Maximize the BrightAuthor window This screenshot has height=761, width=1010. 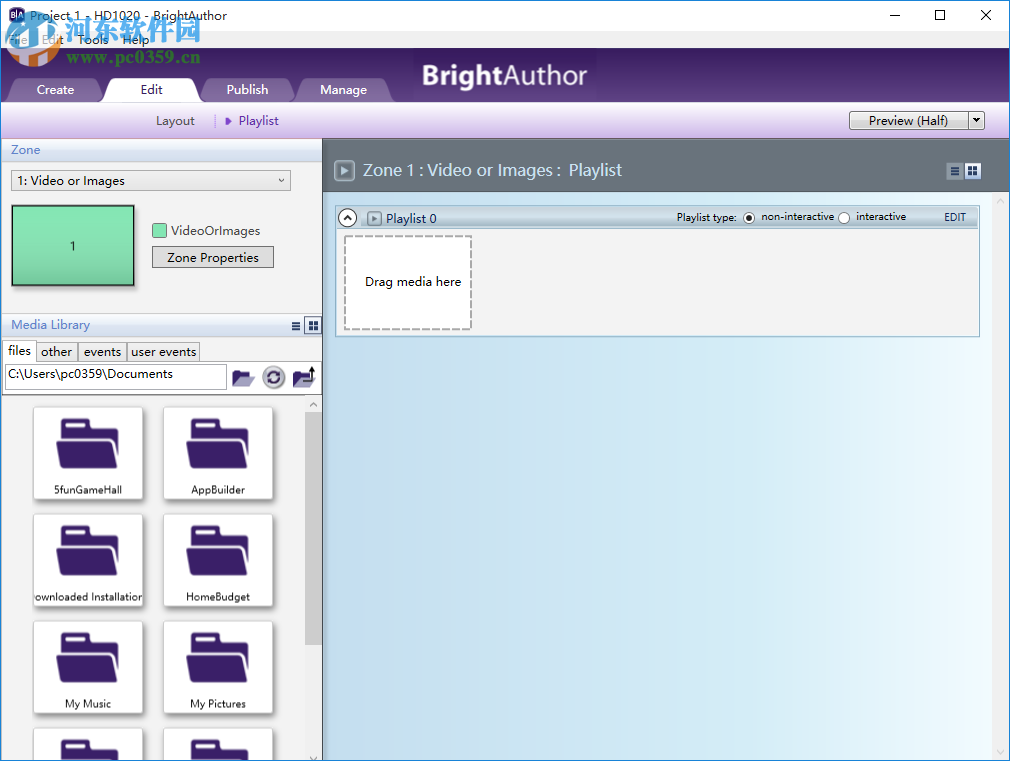coord(940,15)
